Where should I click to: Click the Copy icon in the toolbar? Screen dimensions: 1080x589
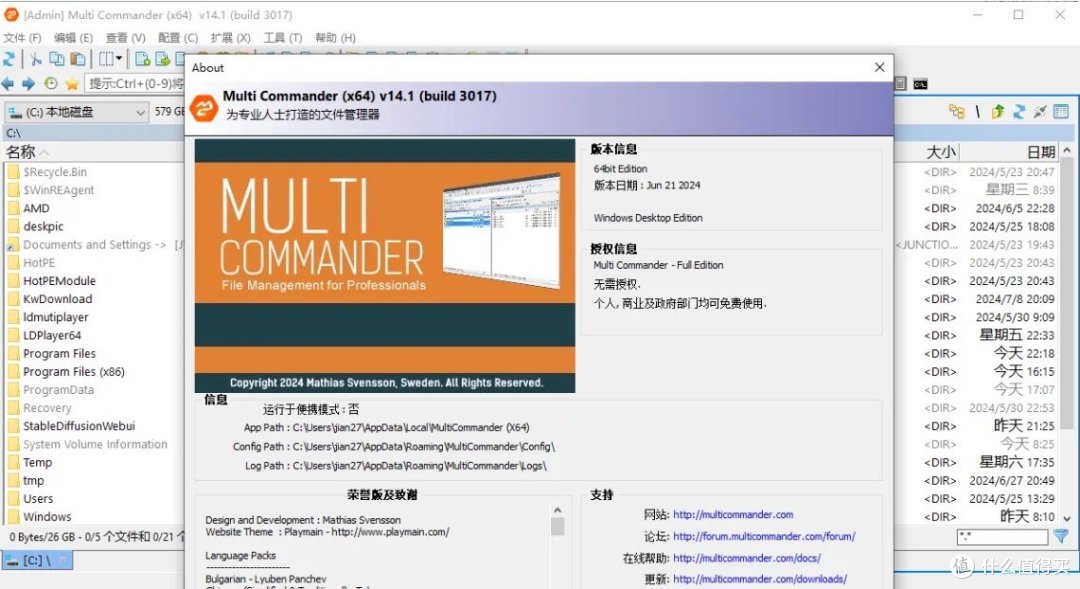tap(56, 59)
